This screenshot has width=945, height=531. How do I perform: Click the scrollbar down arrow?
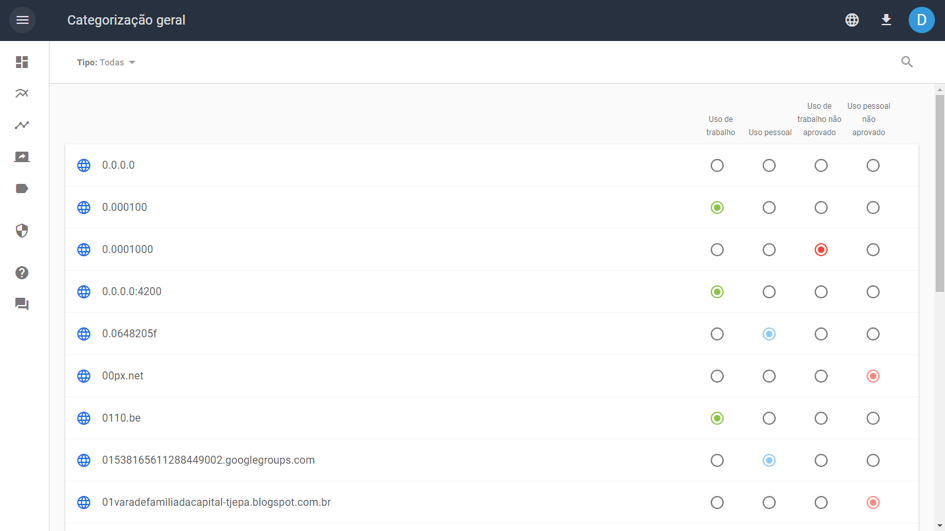pyautogui.click(x=940, y=525)
